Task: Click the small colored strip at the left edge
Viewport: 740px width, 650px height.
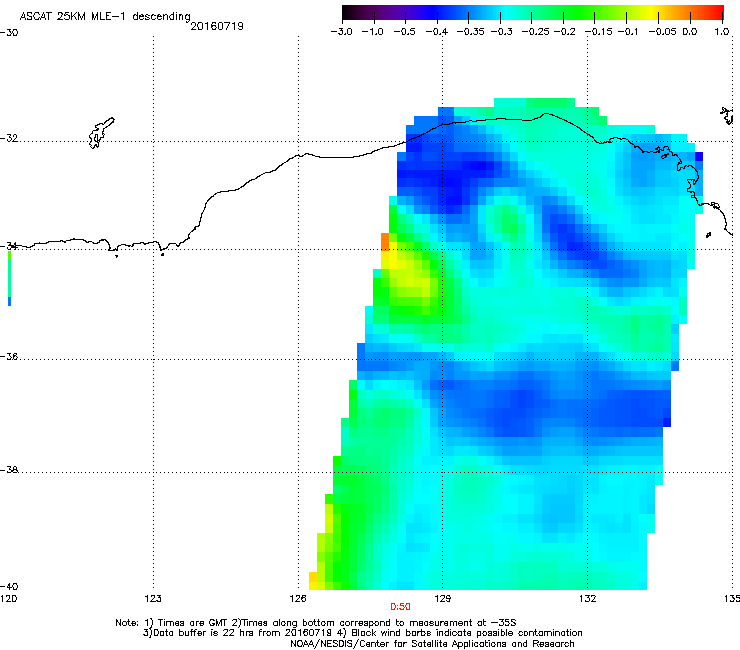Action: [9, 279]
